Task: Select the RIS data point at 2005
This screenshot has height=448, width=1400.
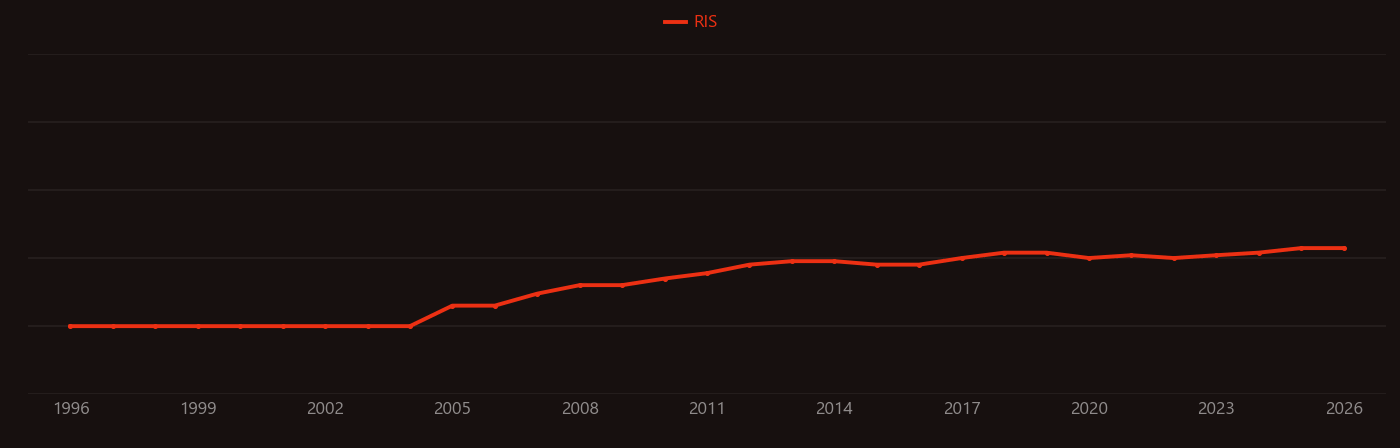Action: 452,306
